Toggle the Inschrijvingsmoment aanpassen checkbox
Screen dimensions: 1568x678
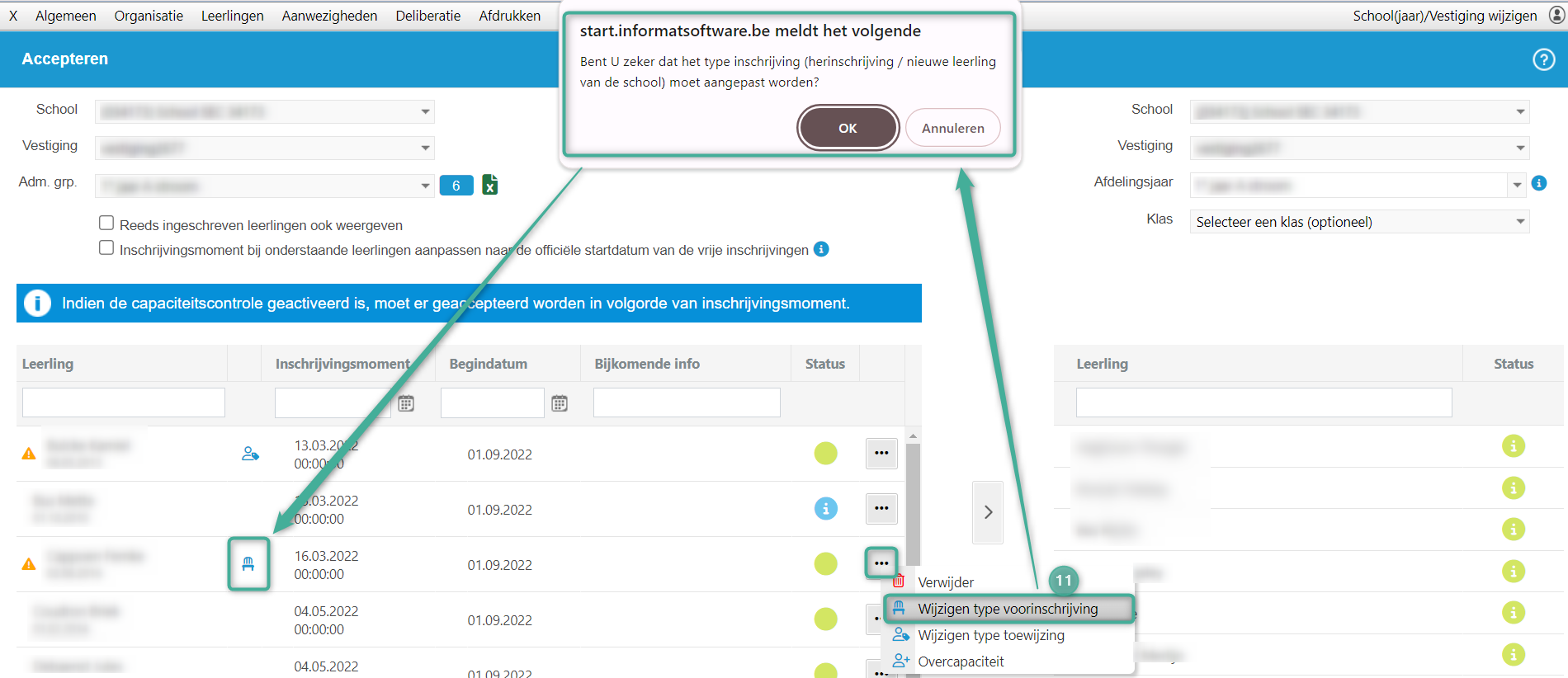[106, 248]
